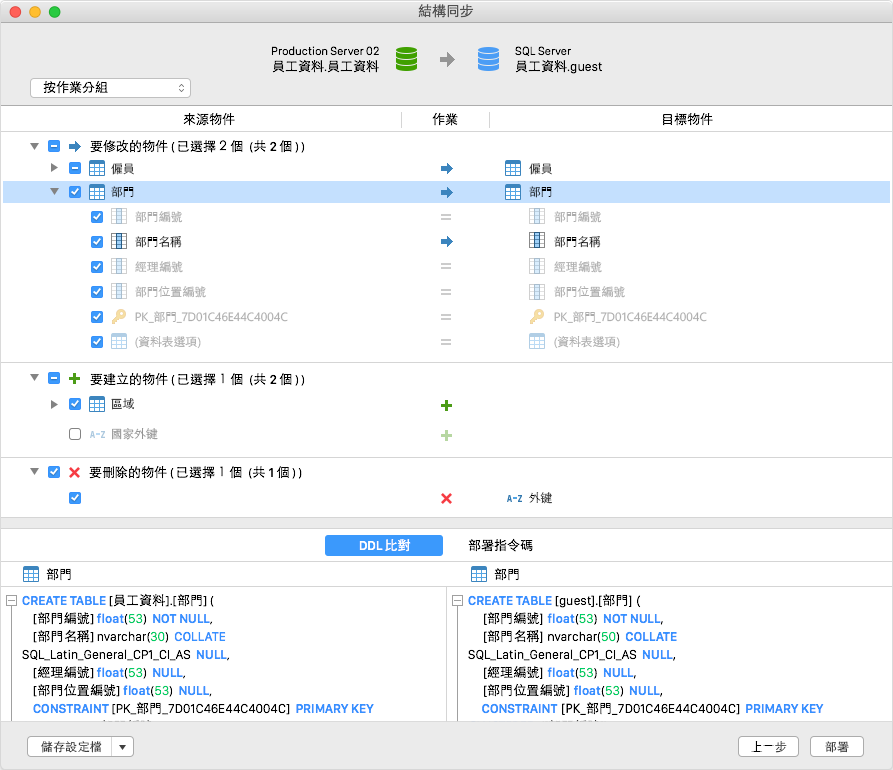Uncheck the 部門位置編號 checkbox

(97, 292)
